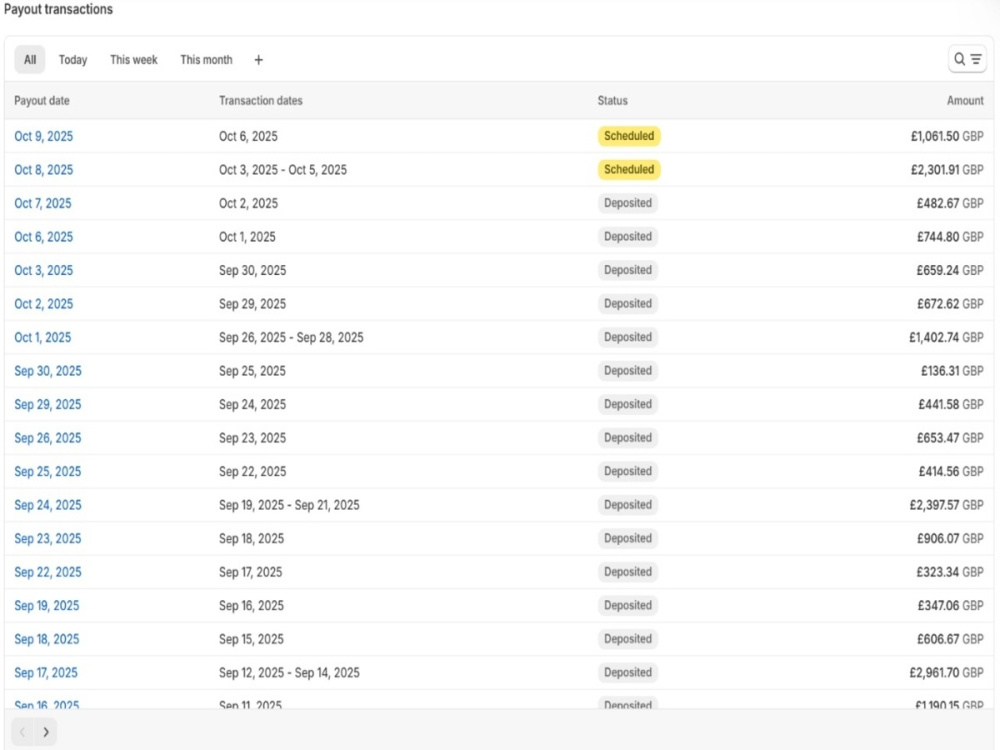Click the Sep 30, 2025 transaction date
The width and height of the screenshot is (1000, 750).
tap(253, 270)
